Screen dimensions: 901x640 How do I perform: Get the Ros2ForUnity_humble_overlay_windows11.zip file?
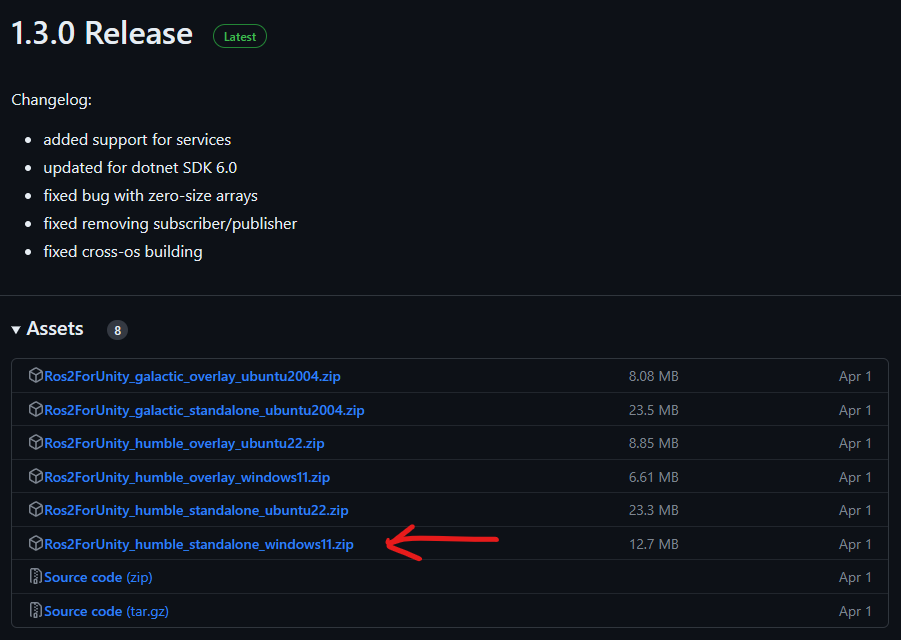187,477
